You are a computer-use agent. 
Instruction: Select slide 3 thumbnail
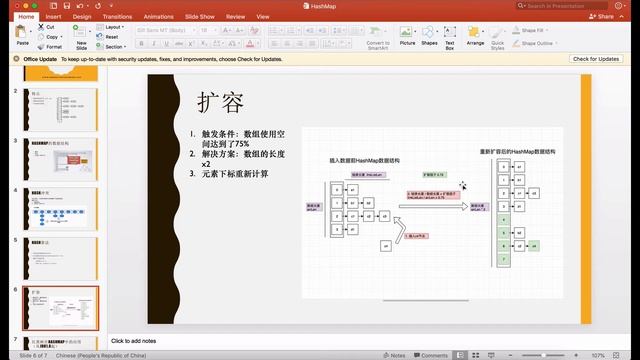(x=61, y=159)
